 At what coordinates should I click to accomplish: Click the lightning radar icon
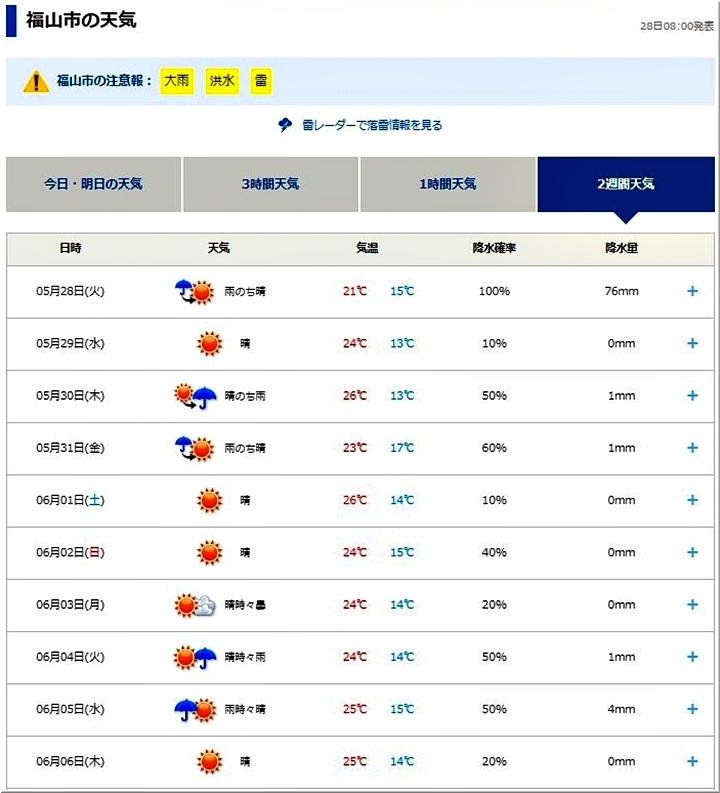tap(285, 125)
